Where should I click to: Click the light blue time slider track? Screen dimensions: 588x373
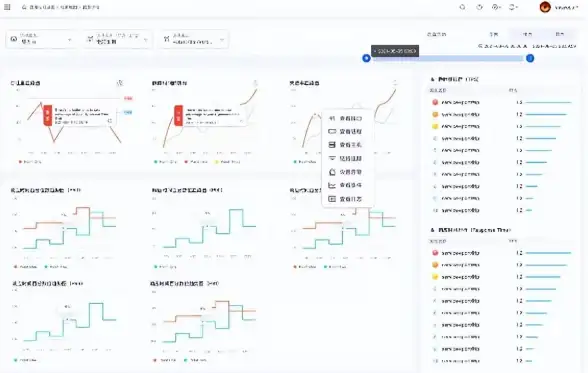click(x=448, y=58)
